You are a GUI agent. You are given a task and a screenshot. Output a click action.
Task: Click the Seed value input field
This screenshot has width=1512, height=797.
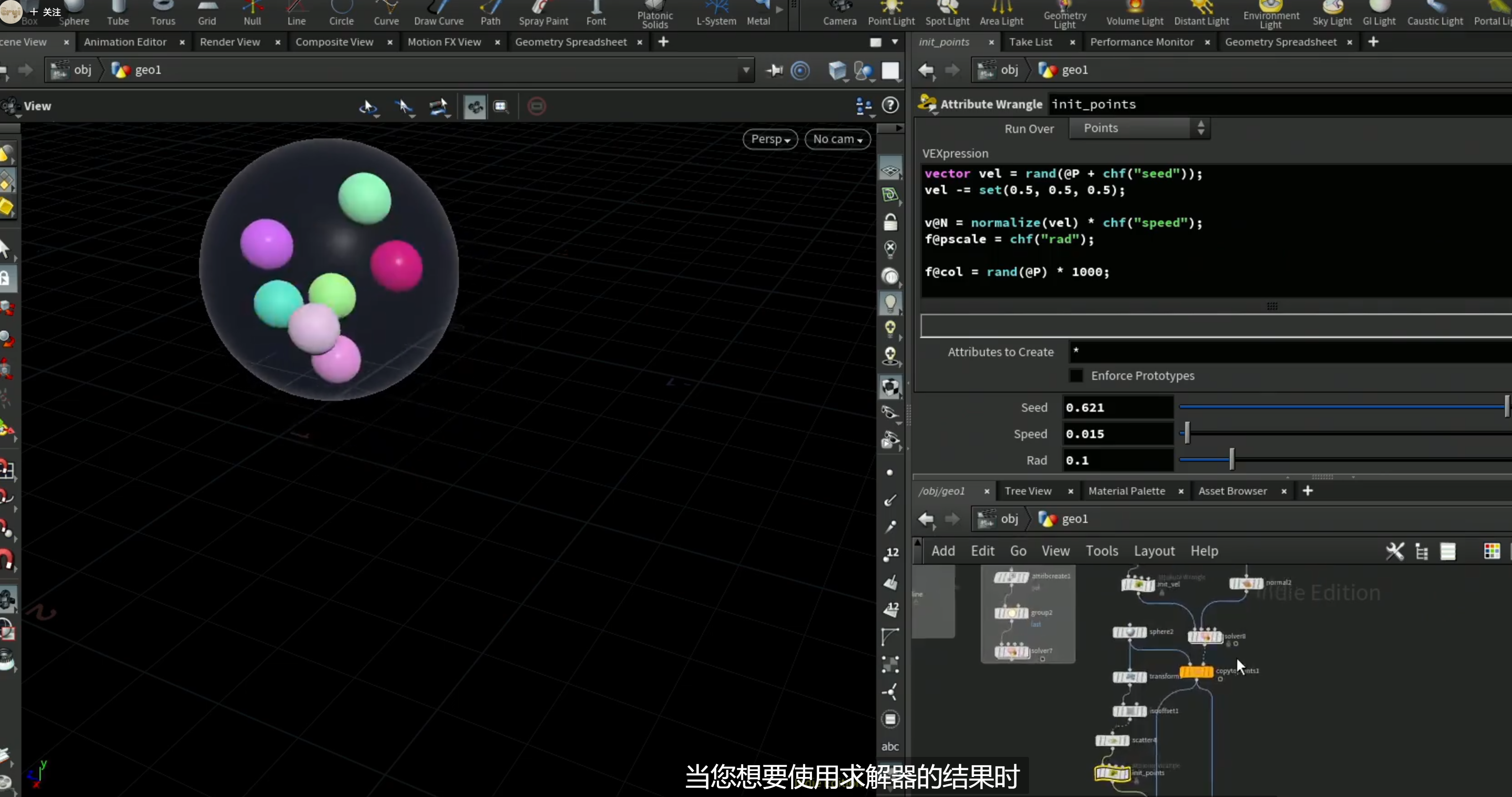(x=1117, y=408)
